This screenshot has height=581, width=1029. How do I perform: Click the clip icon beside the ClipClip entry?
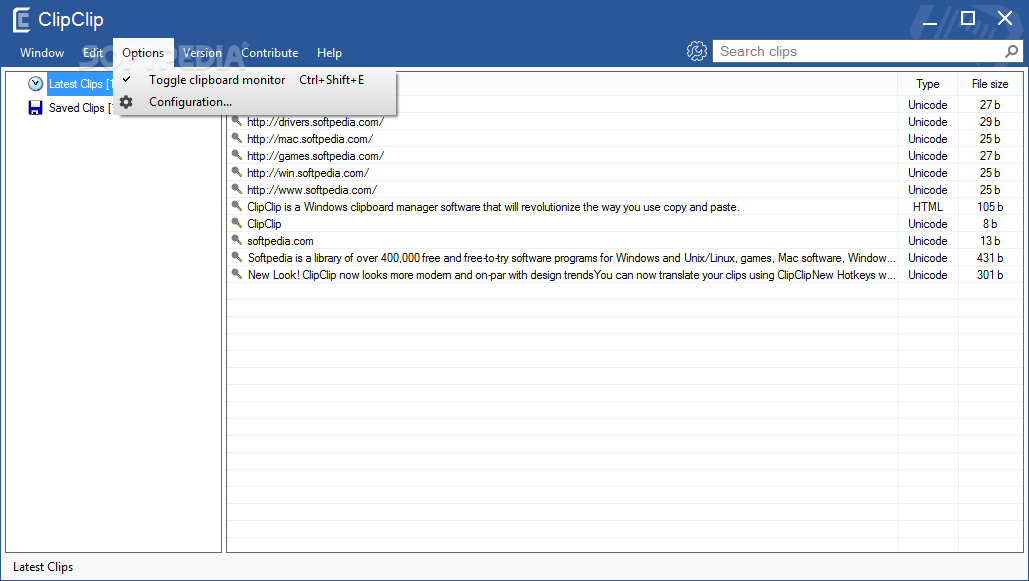pos(237,223)
